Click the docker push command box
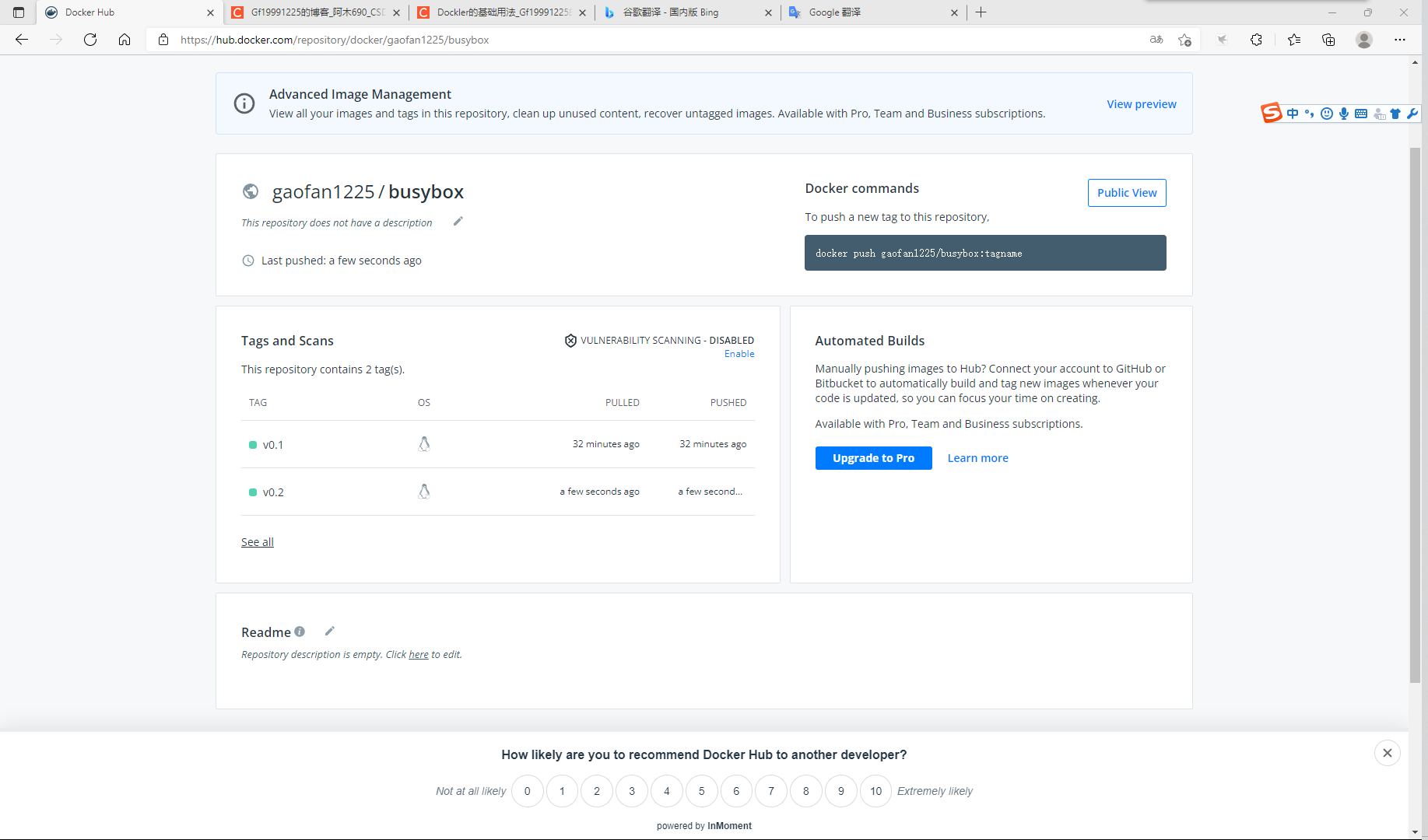 point(985,253)
